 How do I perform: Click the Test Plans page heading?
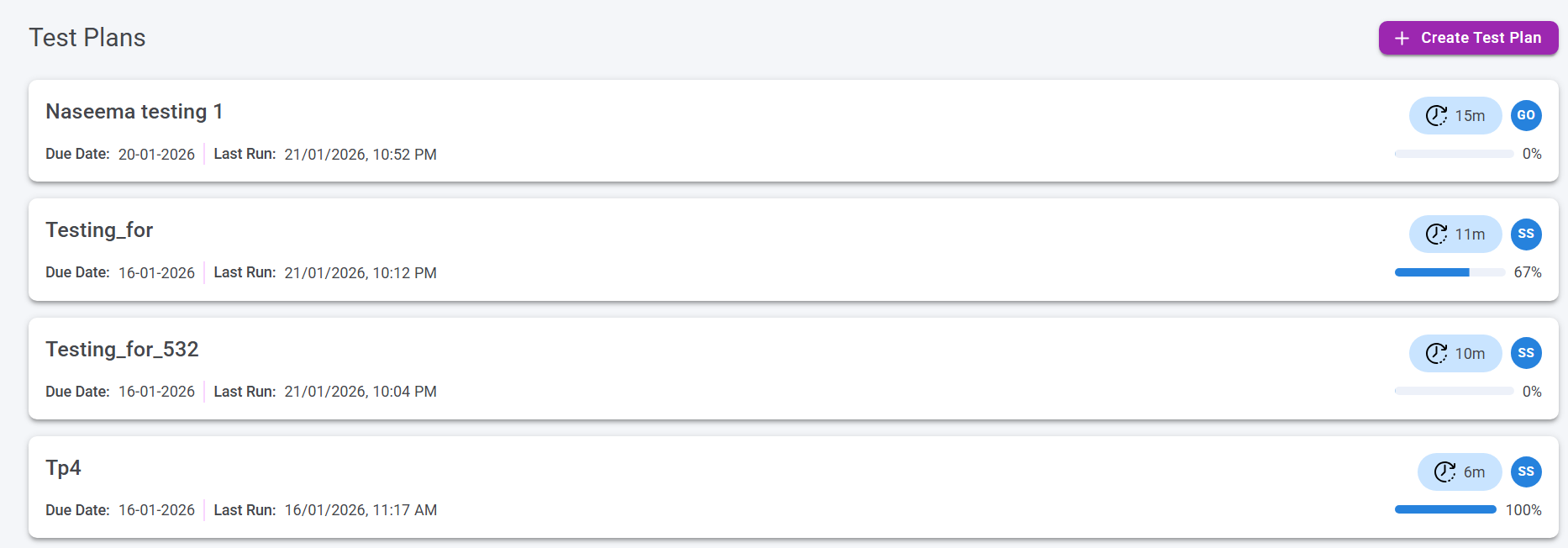click(87, 38)
